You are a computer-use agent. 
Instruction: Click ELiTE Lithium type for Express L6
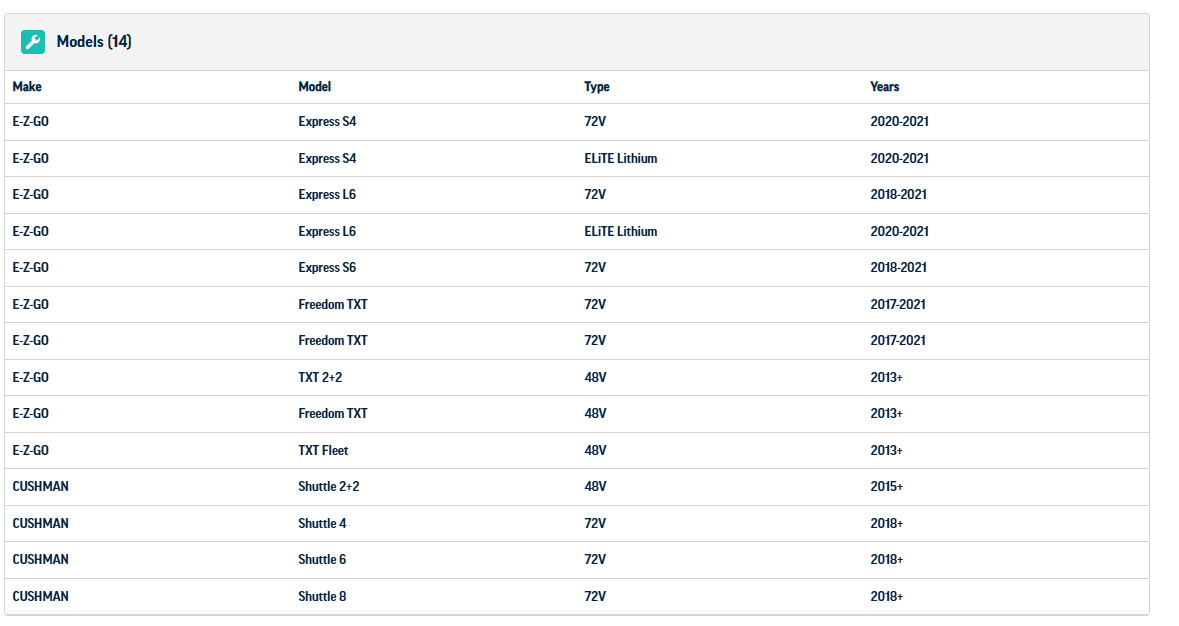click(x=621, y=231)
